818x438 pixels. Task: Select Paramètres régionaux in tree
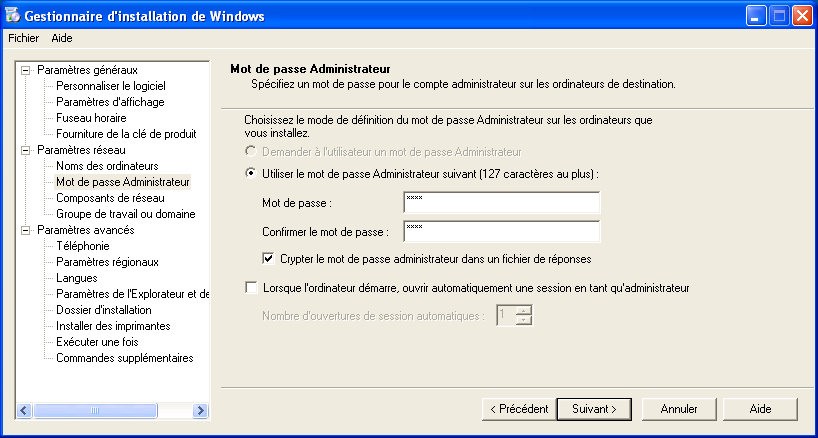click(x=107, y=262)
